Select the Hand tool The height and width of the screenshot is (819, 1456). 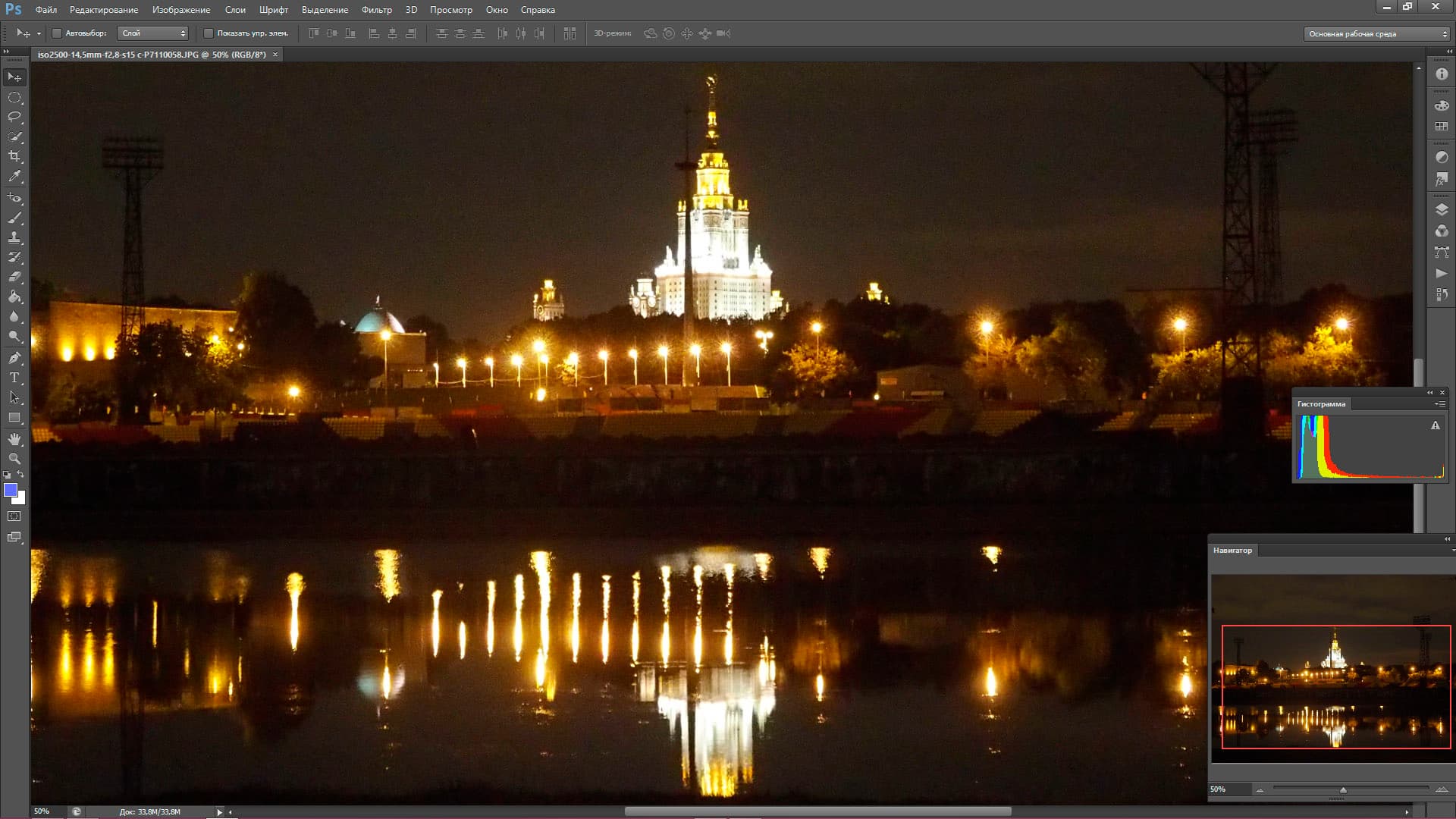(x=14, y=439)
